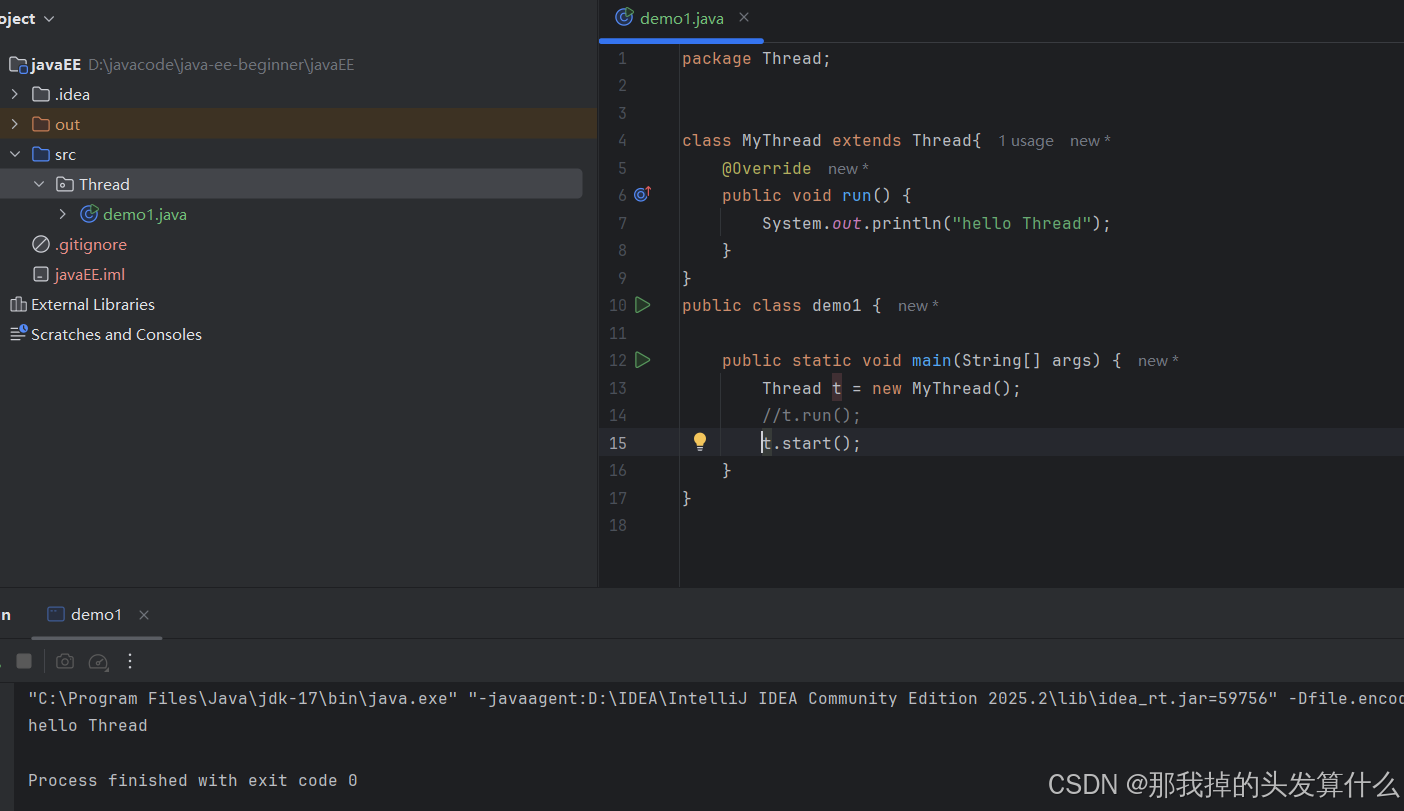Collapse the Thread package chevron
The width and height of the screenshot is (1404, 811).
39,184
